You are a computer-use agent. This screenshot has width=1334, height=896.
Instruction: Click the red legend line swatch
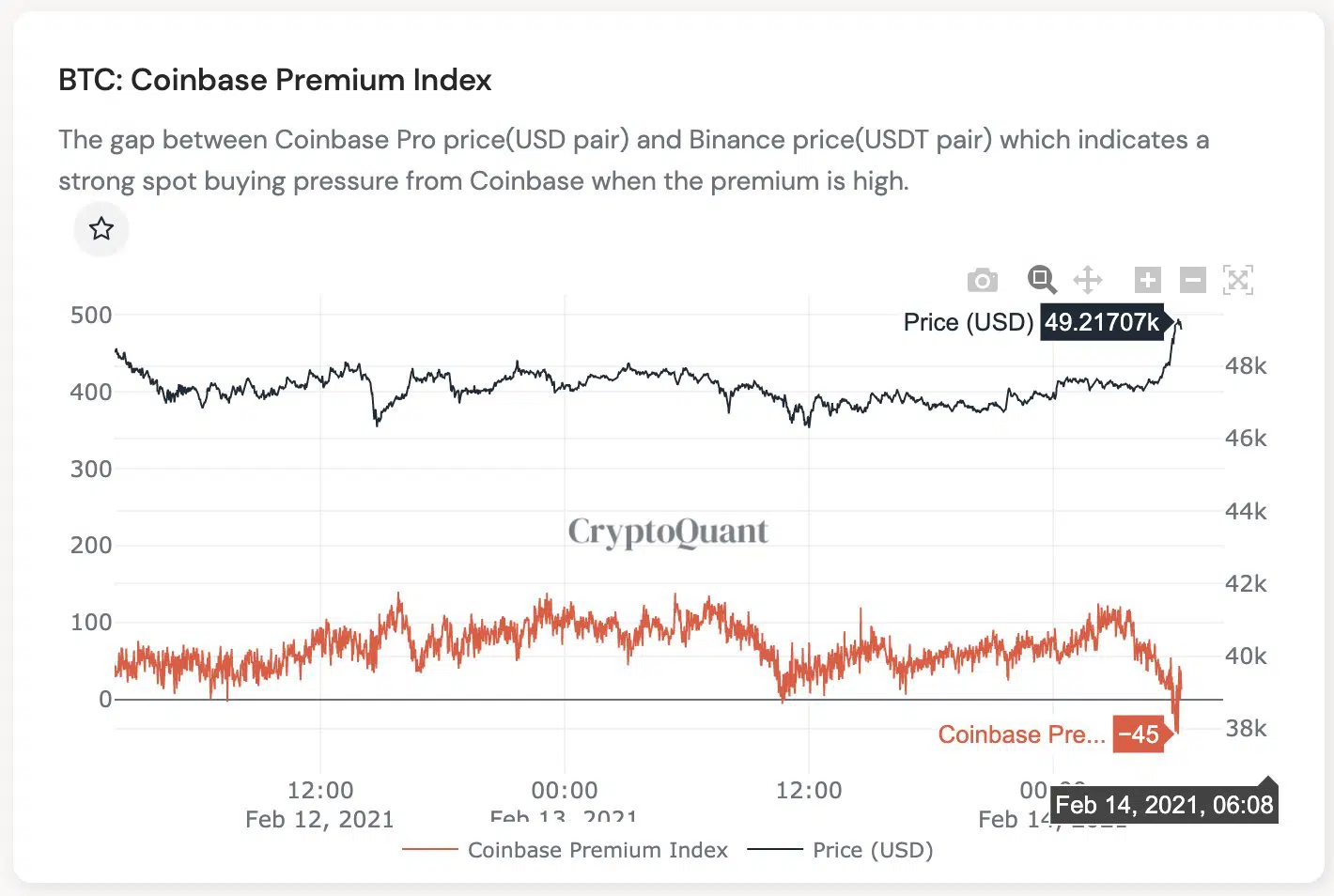pyautogui.click(x=430, y=850)
